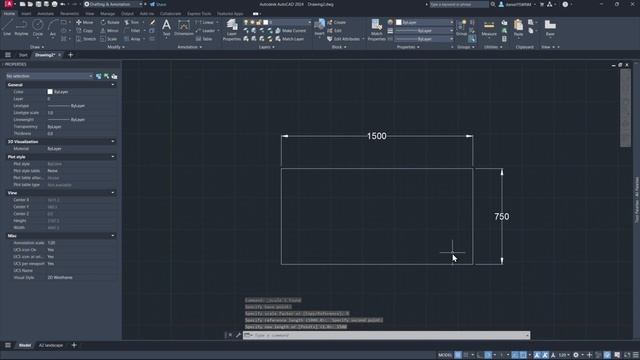Image resolution: width=640 pixels, height=360 pixels.
Task: Click the Share button in title bar
Action: pyautogui.click(x=158, y=4)
